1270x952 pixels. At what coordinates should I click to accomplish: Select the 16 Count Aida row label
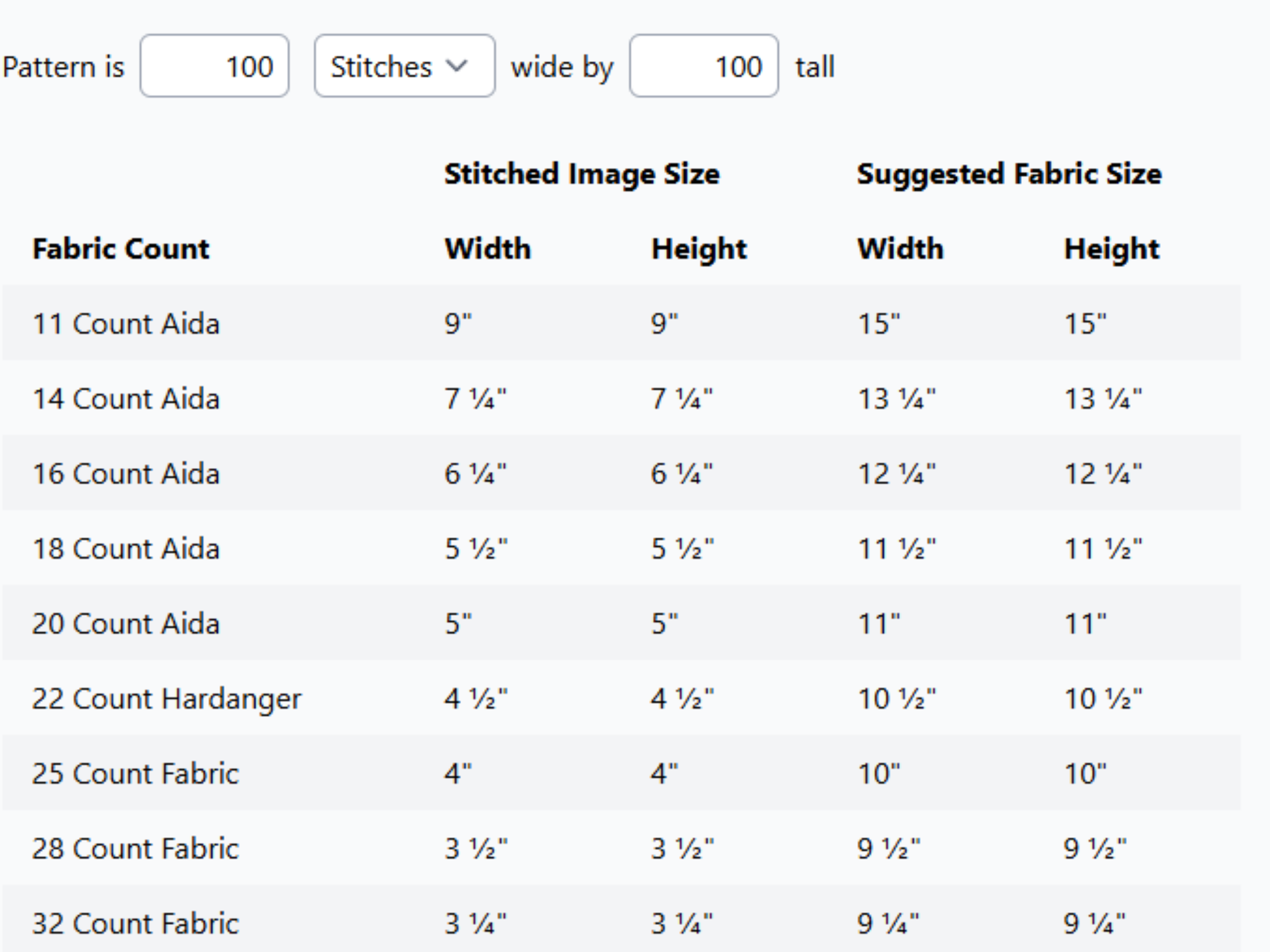point(126,474)
